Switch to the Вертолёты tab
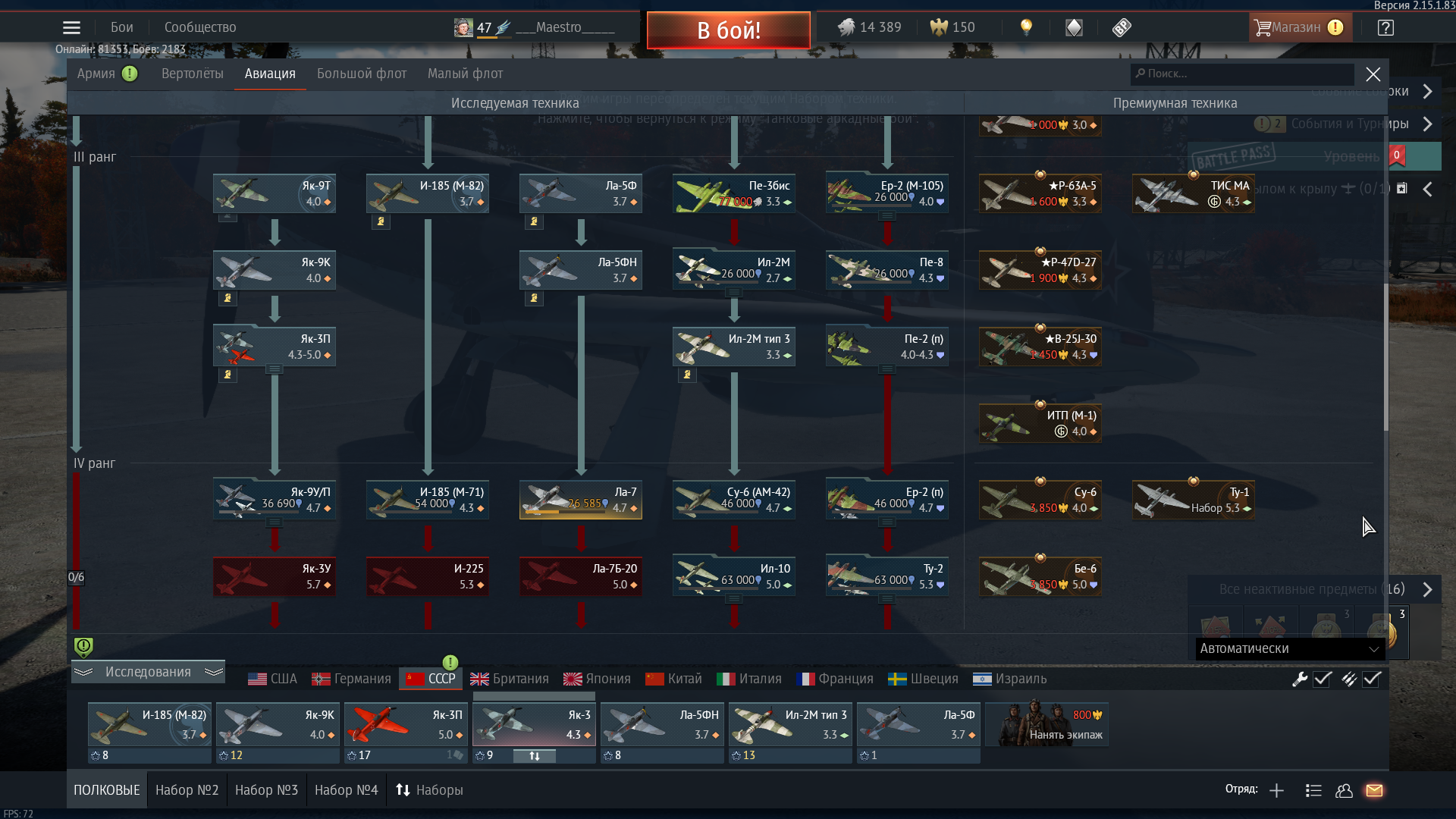 point(193,74)
